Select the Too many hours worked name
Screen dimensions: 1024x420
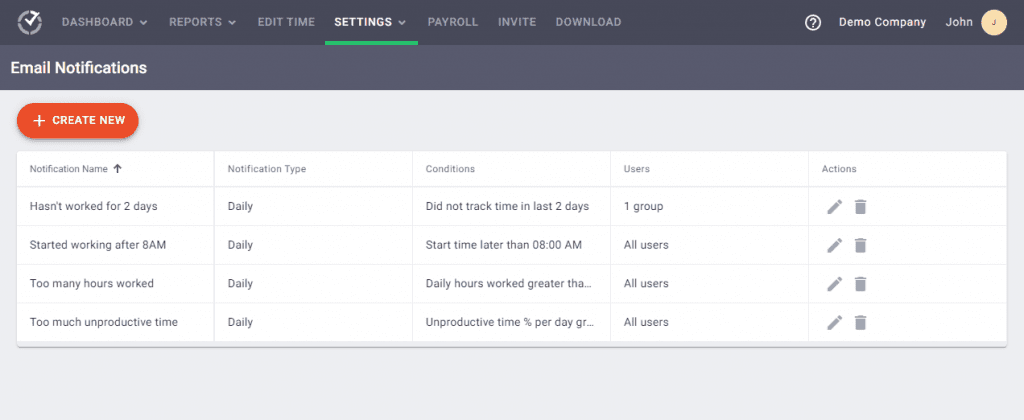tap(91, 283)
